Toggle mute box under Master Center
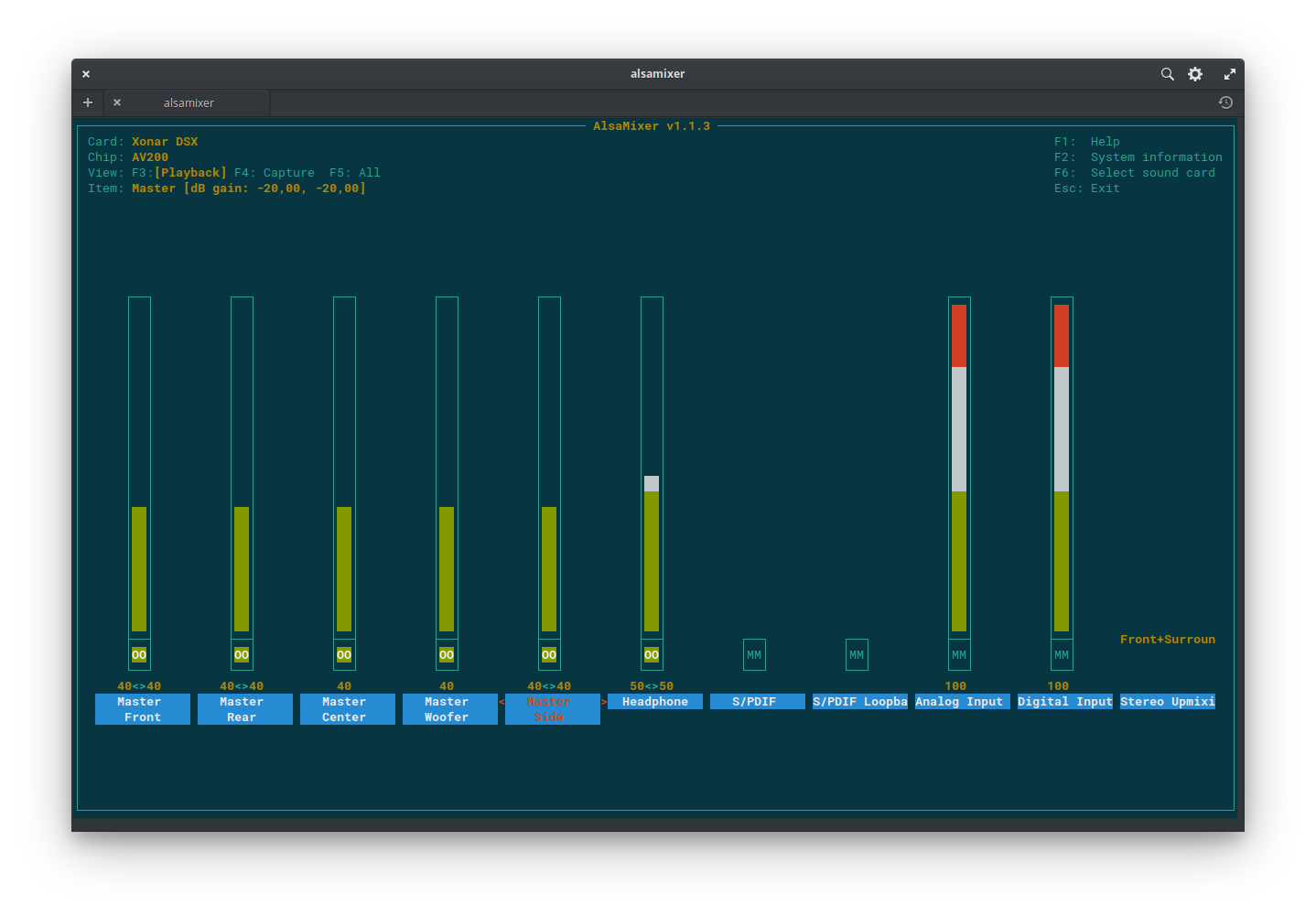The width and height of the screenshot is (1316, 916). click(x=344, y=654)
